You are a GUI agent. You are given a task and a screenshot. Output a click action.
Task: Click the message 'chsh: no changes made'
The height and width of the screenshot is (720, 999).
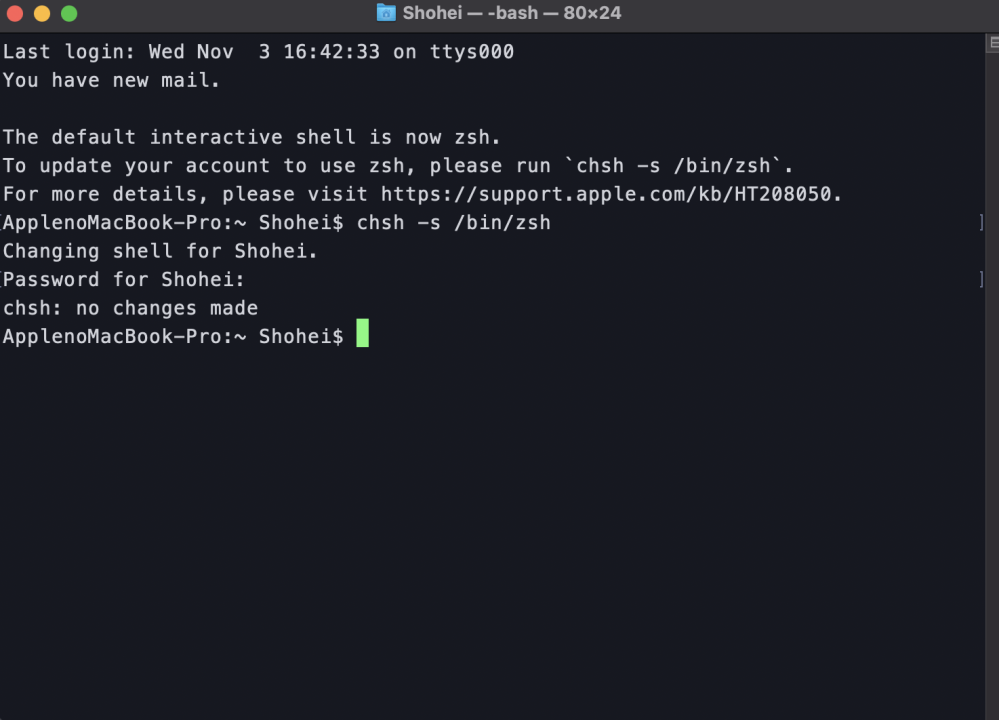[x=129, y=308]
